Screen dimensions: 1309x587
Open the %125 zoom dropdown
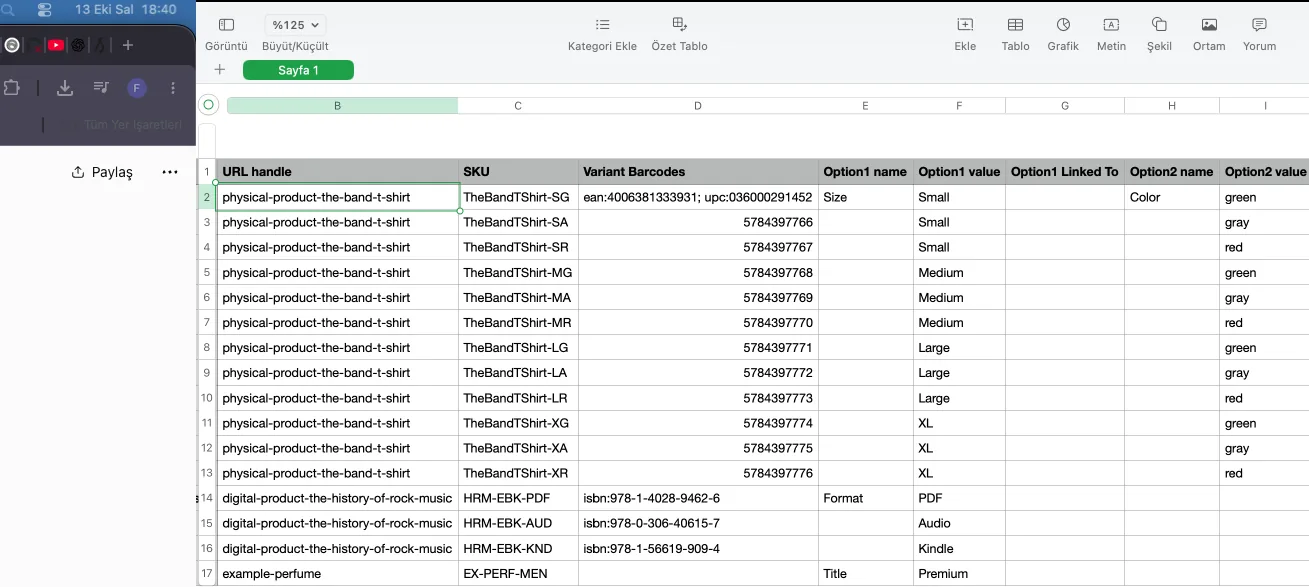pyautogui.click(x=296, y=25)
